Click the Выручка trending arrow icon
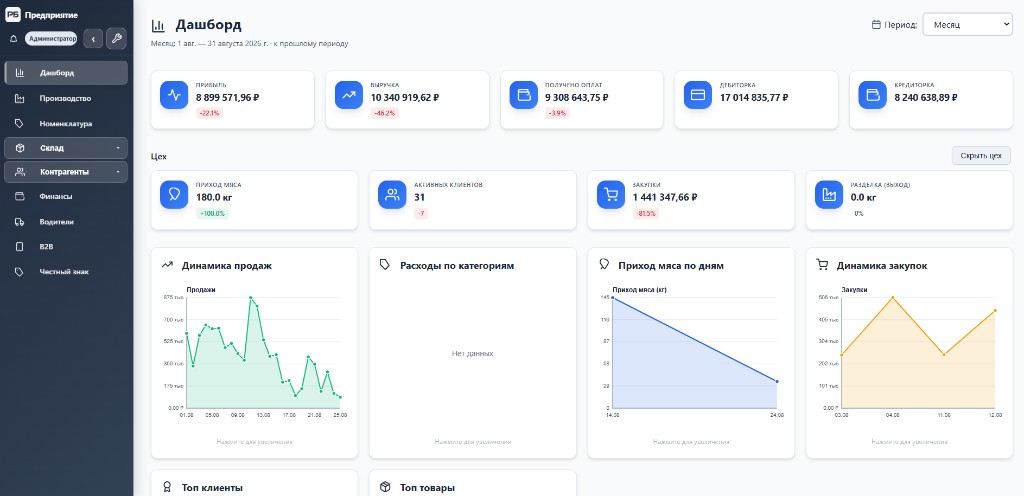Image resolution: width=1024 pixels, height=496 pixels. coord(349,95)
